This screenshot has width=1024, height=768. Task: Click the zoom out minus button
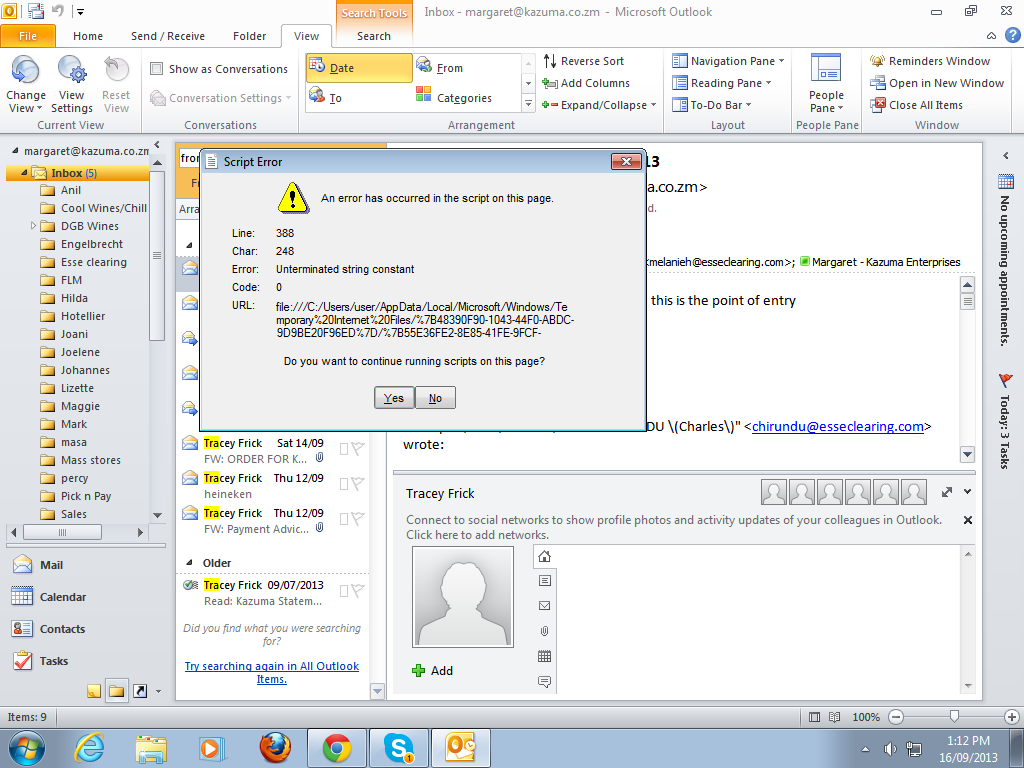pyautogui.click(x=896, y=717)
